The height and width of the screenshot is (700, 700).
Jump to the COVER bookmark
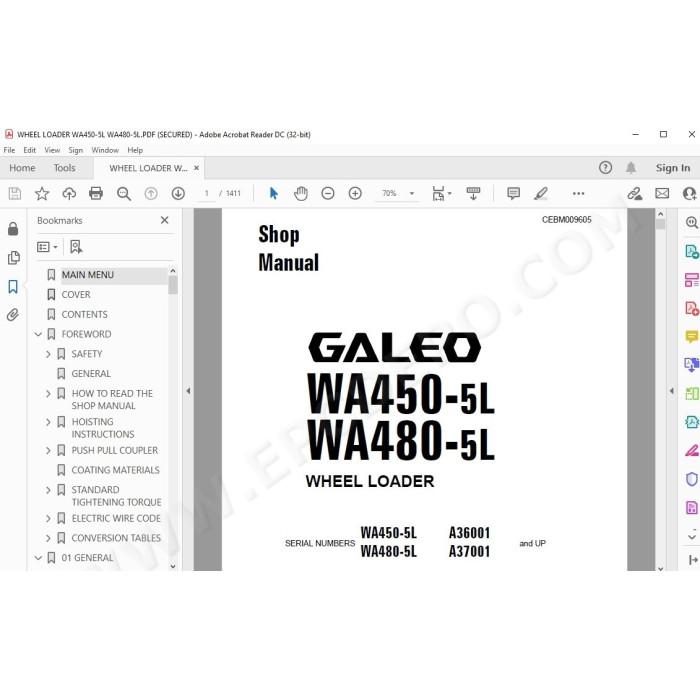[x=76, y=295]
